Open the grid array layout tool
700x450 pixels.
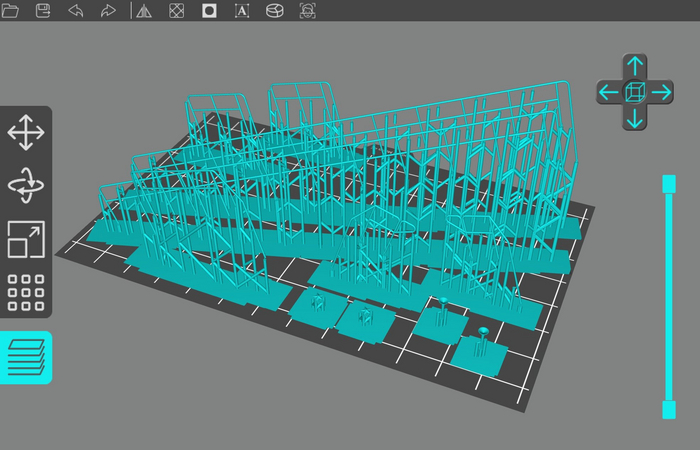[25, 292]
